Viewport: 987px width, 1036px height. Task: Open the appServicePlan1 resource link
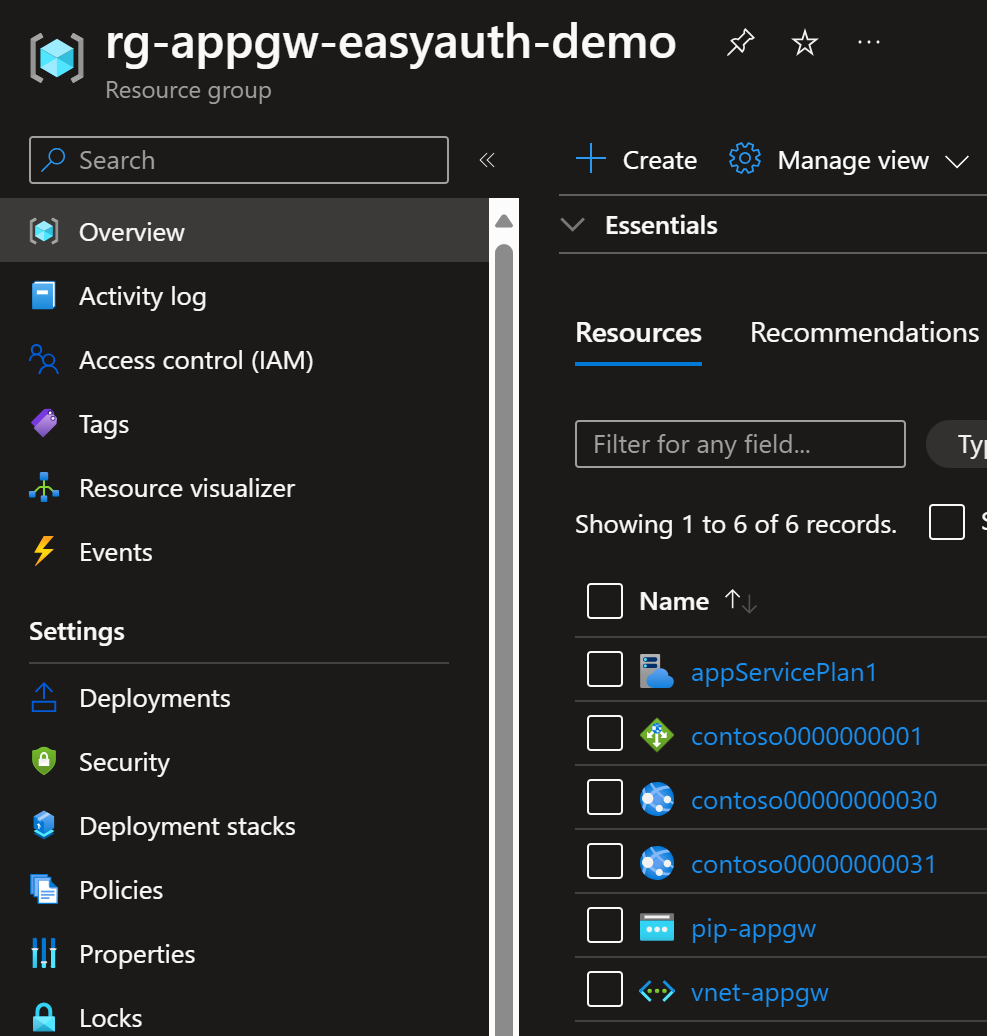click(784, 672)
